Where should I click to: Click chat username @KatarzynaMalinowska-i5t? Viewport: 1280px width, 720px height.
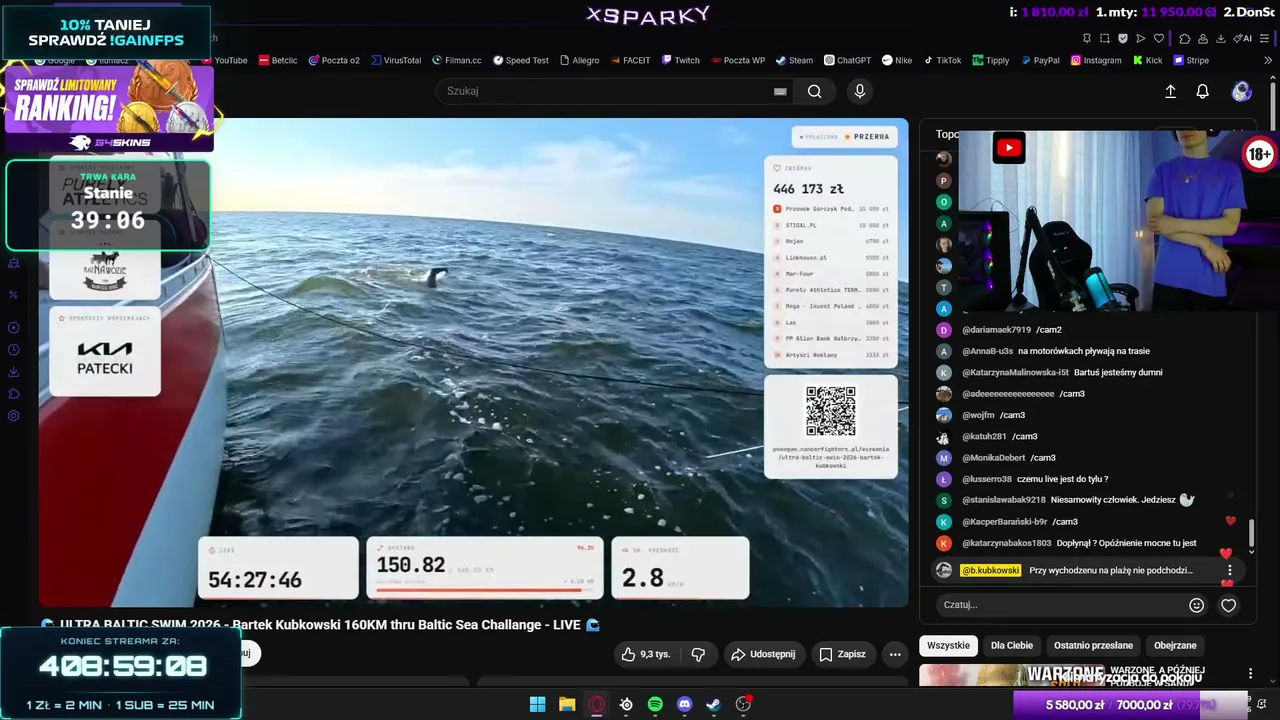click(1015, 372)
